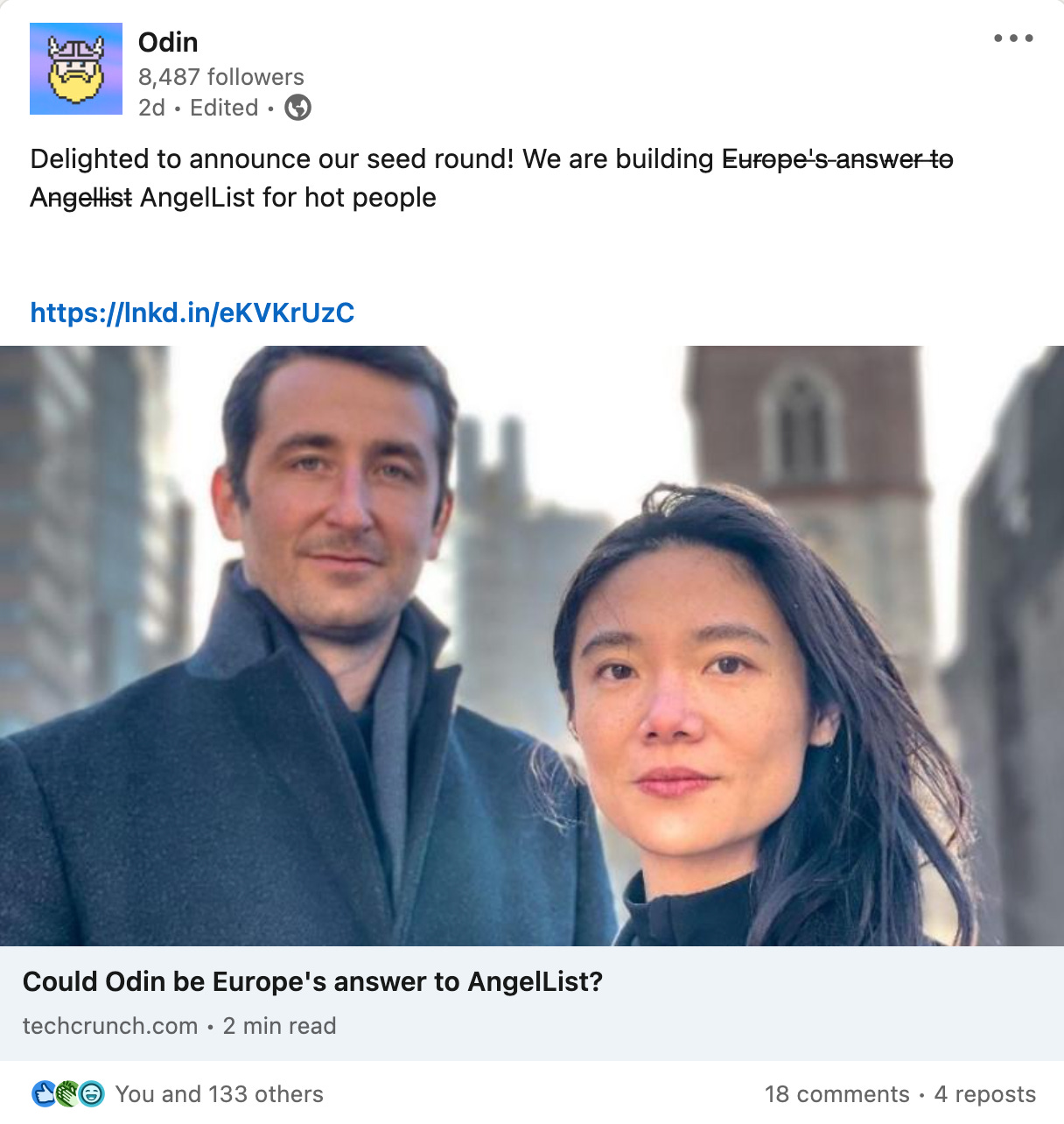Click the blue thumbs-up Like reaction icon
Viewport: 1064px width, 1124px height.
pos(44,1093)
